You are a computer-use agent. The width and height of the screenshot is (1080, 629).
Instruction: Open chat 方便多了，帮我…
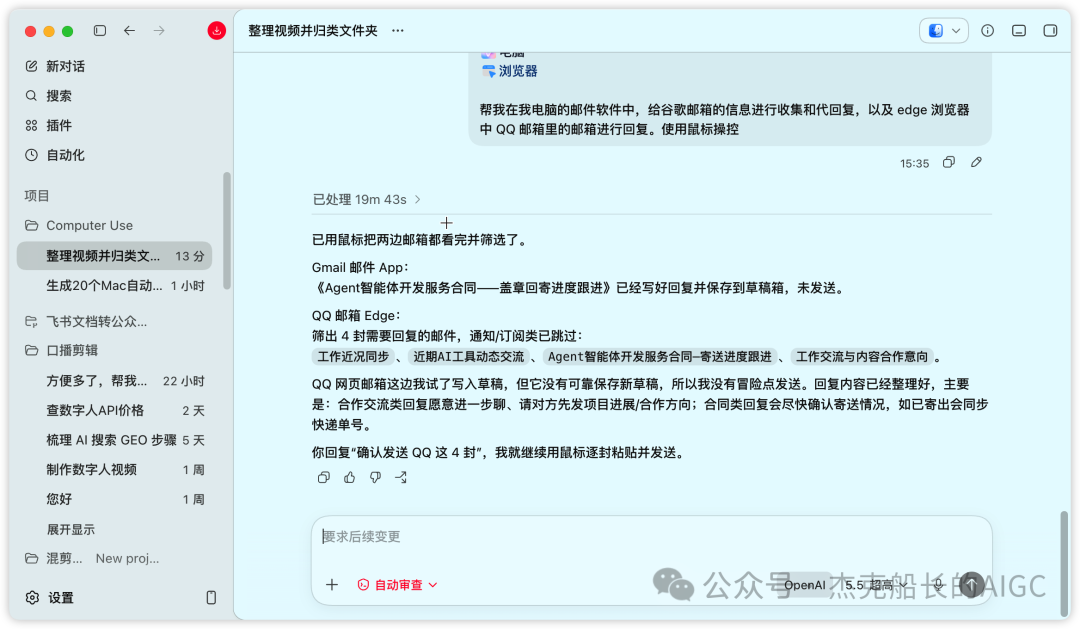114,381
